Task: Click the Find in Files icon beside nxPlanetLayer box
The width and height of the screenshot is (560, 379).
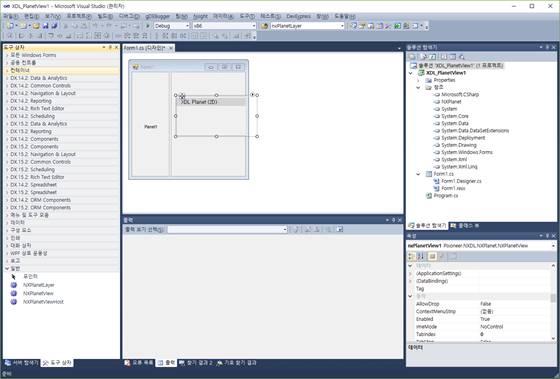Action: tap(264, 26)
